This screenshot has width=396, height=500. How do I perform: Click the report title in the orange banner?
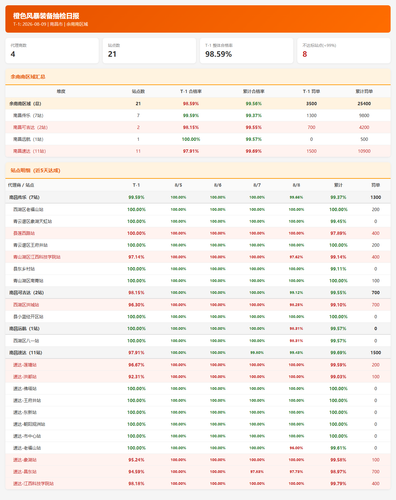coord(46,16)
